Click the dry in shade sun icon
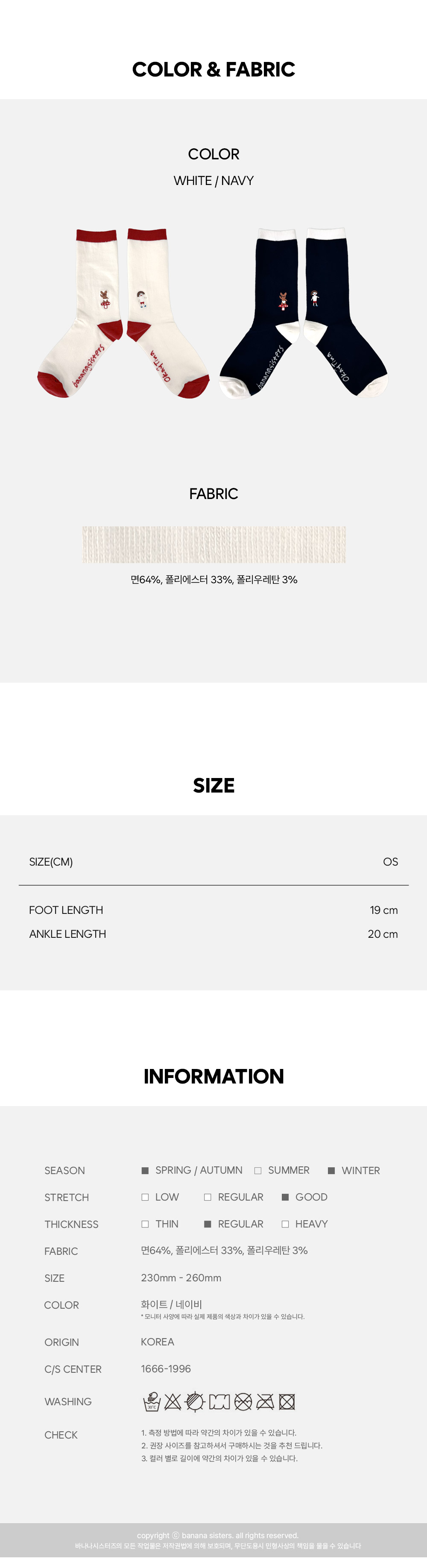427x1568 pixels. coord(195,1402)
